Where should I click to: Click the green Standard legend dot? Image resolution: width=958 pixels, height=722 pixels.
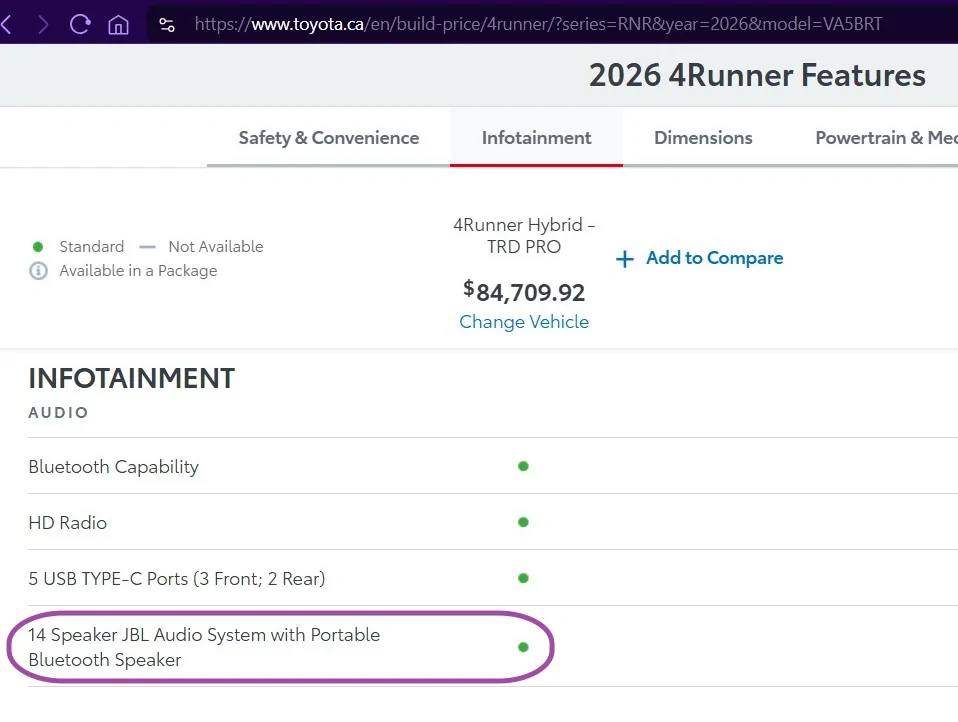pyautogui.click(x=38, y=246)
